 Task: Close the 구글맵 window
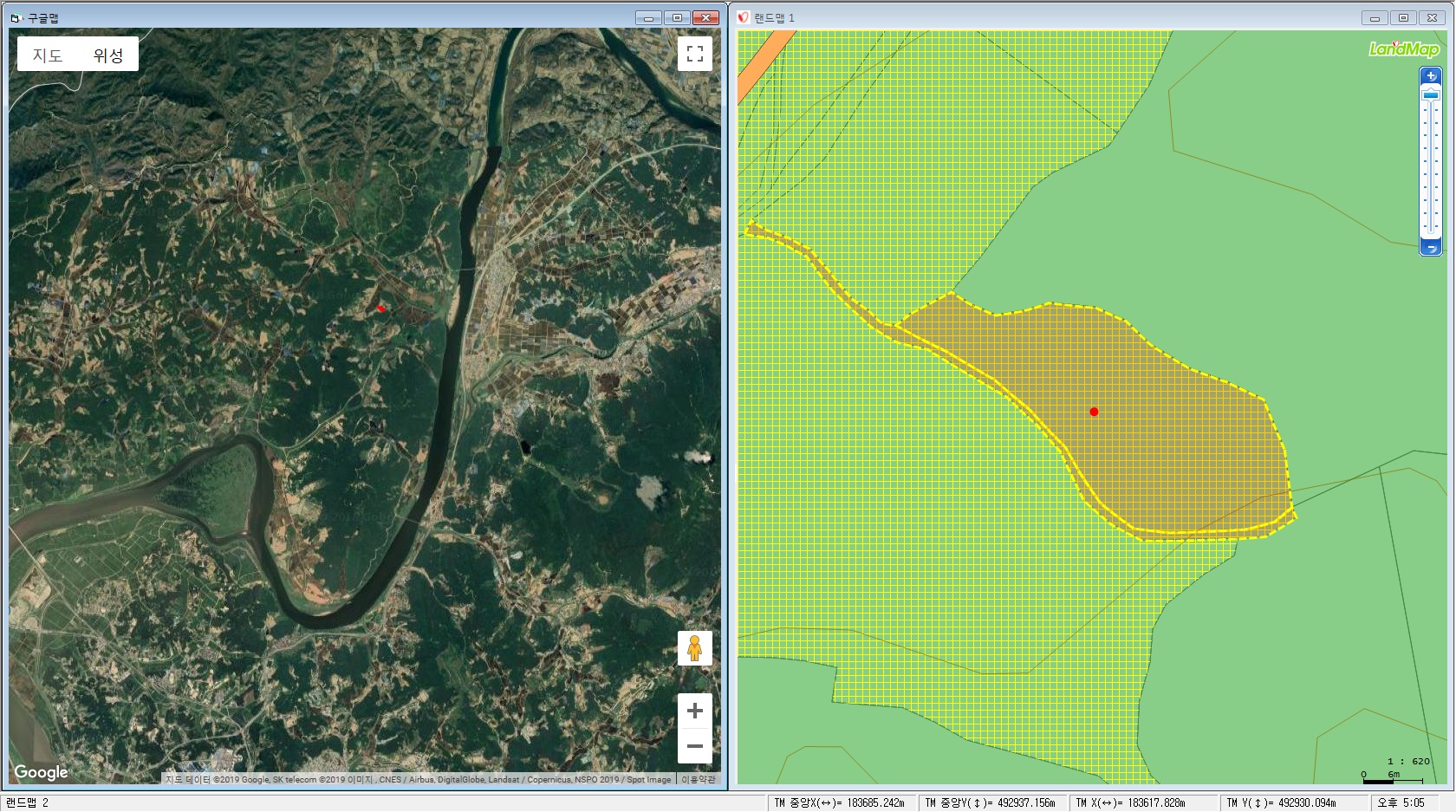point(706,17)
